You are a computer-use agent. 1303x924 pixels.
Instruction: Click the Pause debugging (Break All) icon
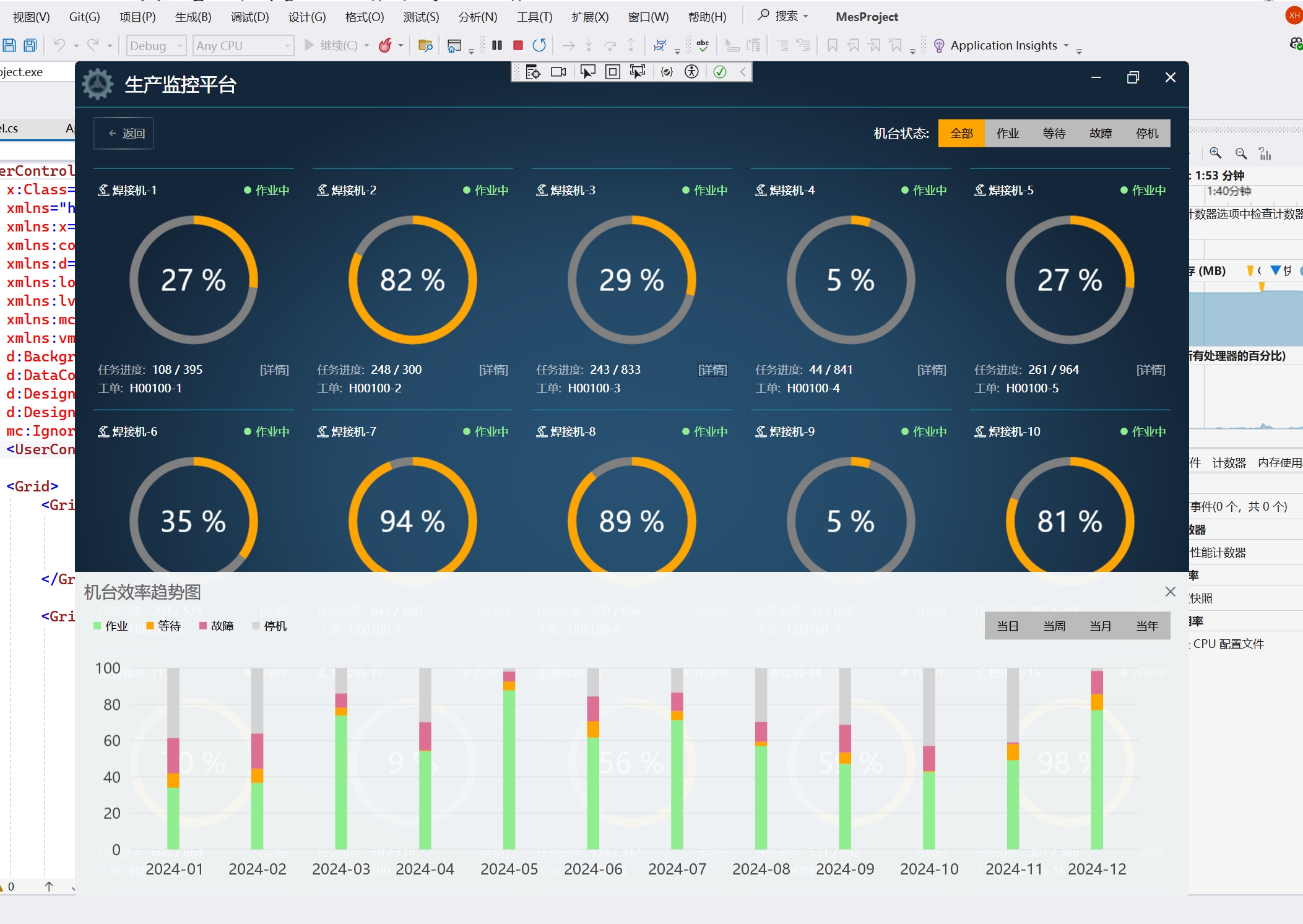point(496,45)
